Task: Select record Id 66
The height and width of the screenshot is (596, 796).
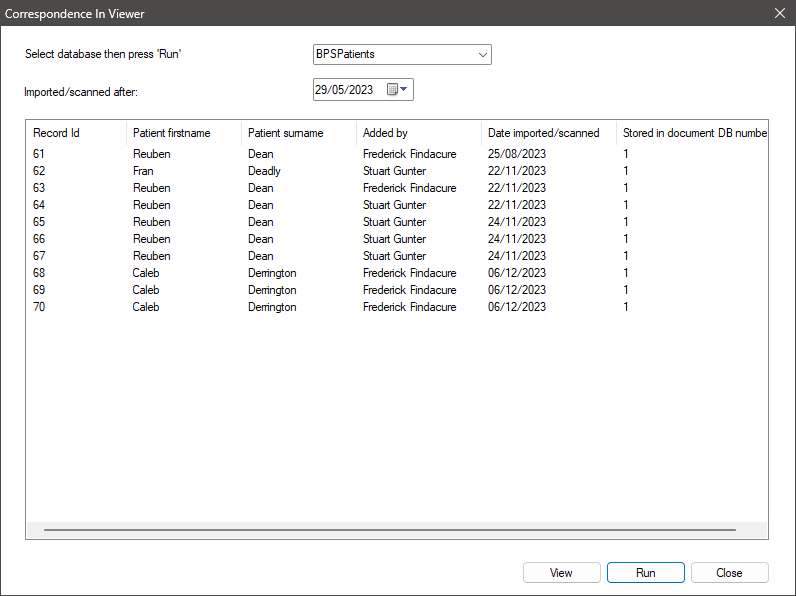Action: pyautogui.click(x=39, y=239)
